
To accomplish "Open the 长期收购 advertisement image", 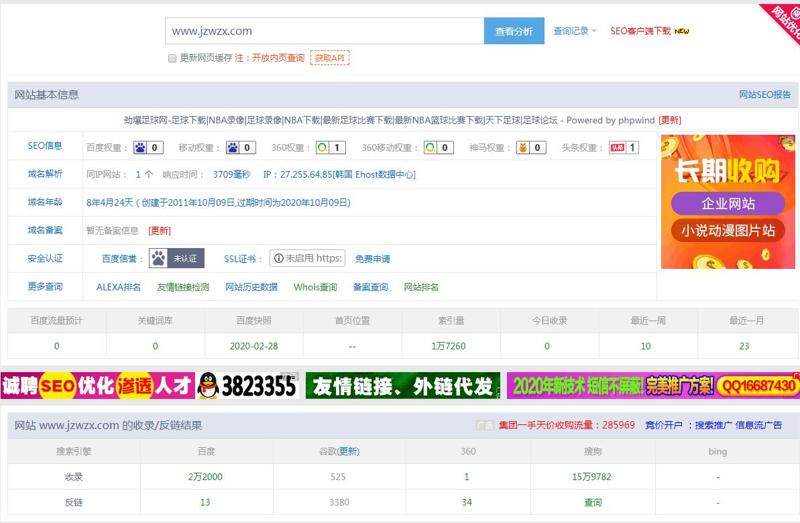I will [728, 202].
